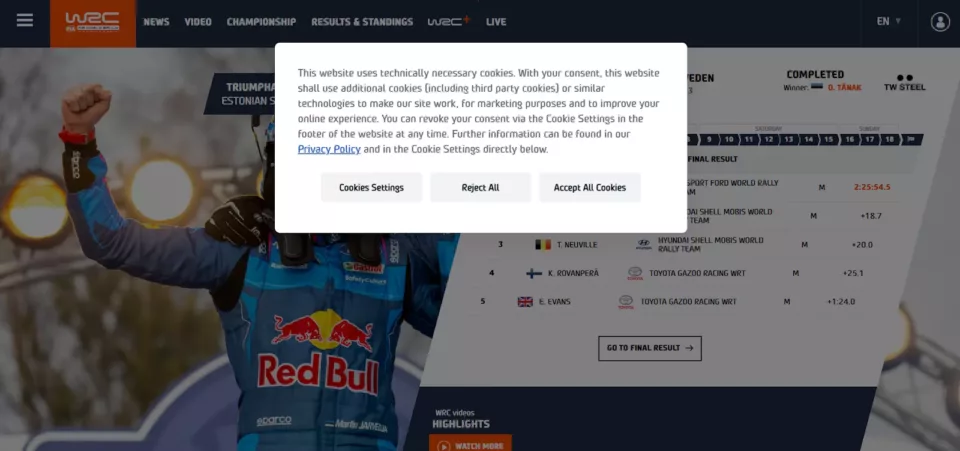This screenshot has height=451, width=960.
Task: Open the user account icon
Action: coord(940,21)
